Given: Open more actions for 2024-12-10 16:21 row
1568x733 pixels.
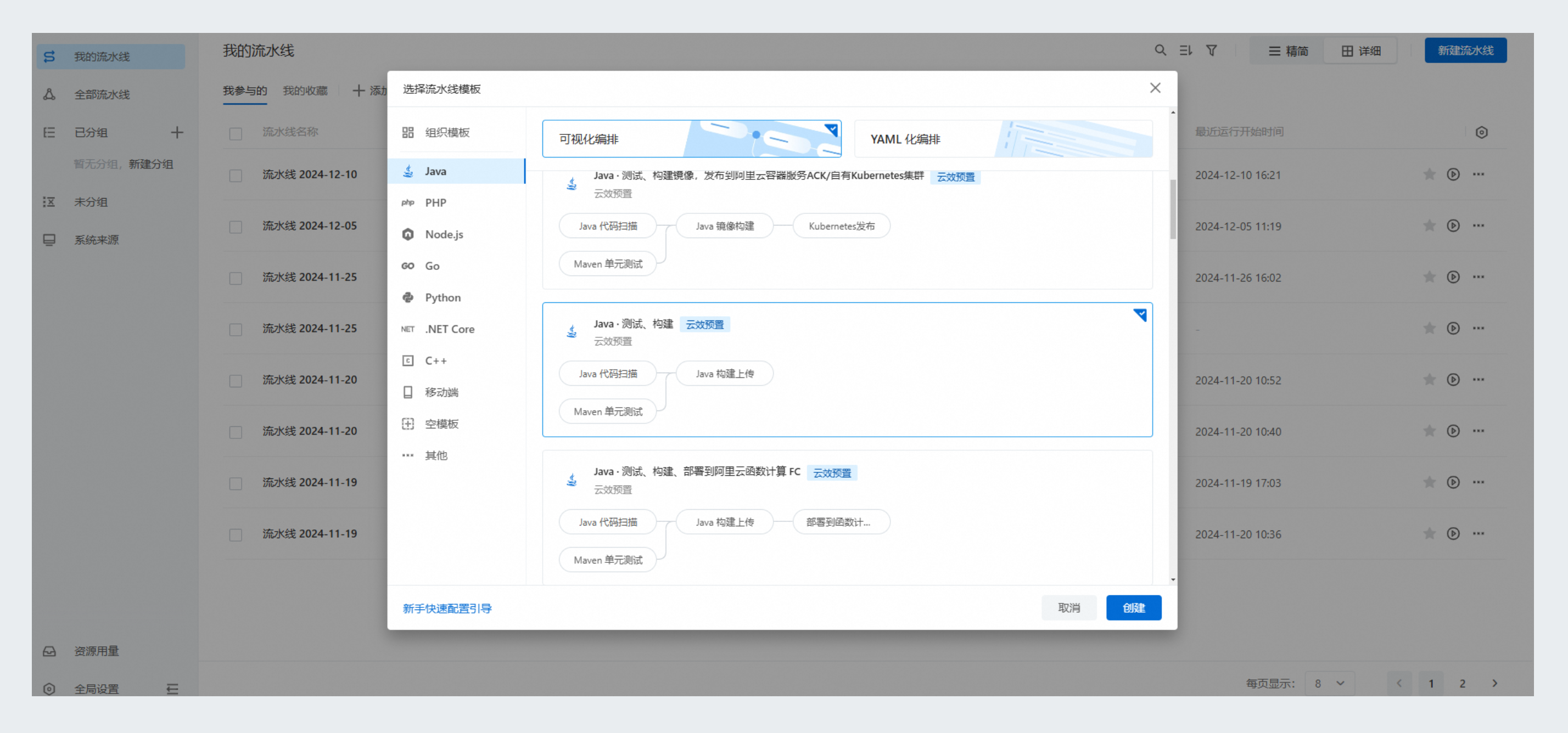Looking at the screenshot, I should [1479, 174].
